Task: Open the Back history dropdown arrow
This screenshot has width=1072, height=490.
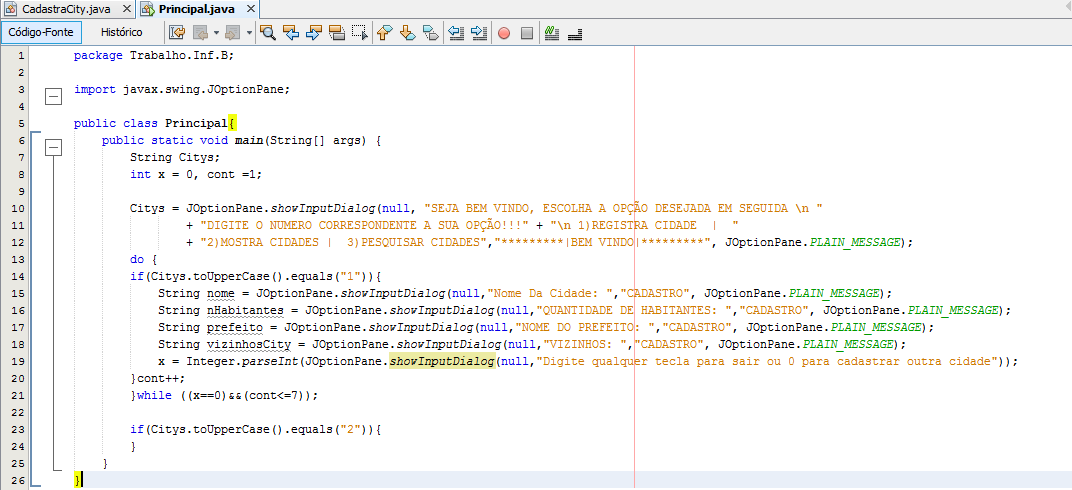Action: click(216, 32)
